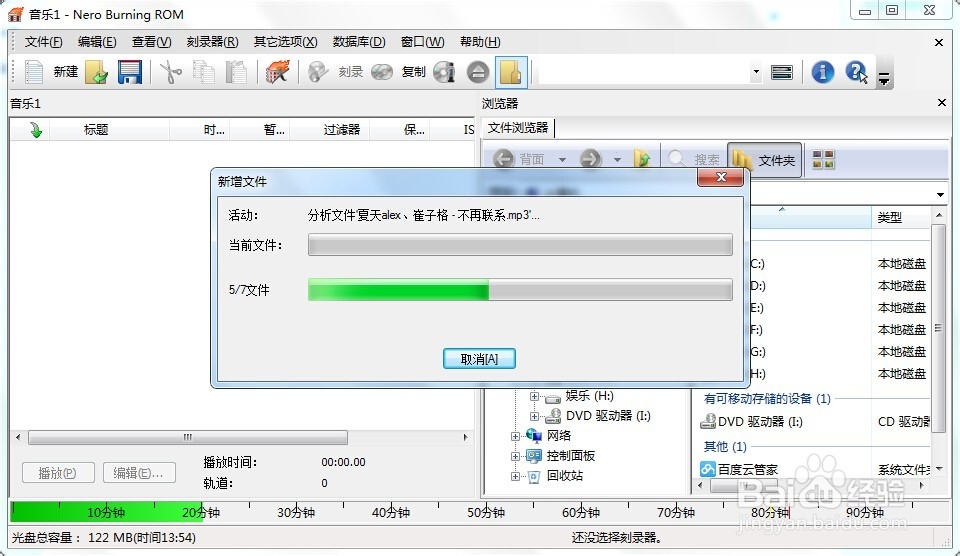This screenshot has height=556, width=960.
Task: Open the 其它选项(X) menu
Action: (285, 42)
